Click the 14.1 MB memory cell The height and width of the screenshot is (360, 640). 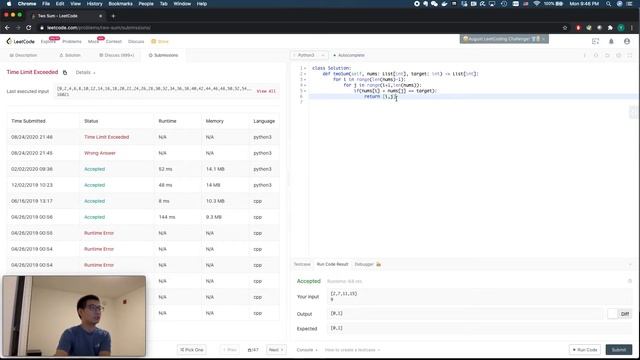click(215, 169)
